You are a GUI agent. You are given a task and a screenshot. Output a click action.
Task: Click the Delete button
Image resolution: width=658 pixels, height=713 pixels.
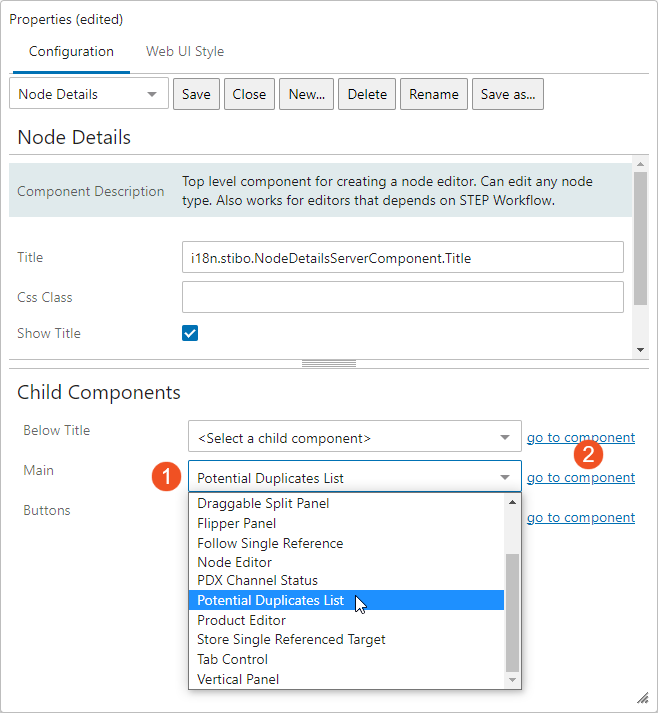point(367,94)
